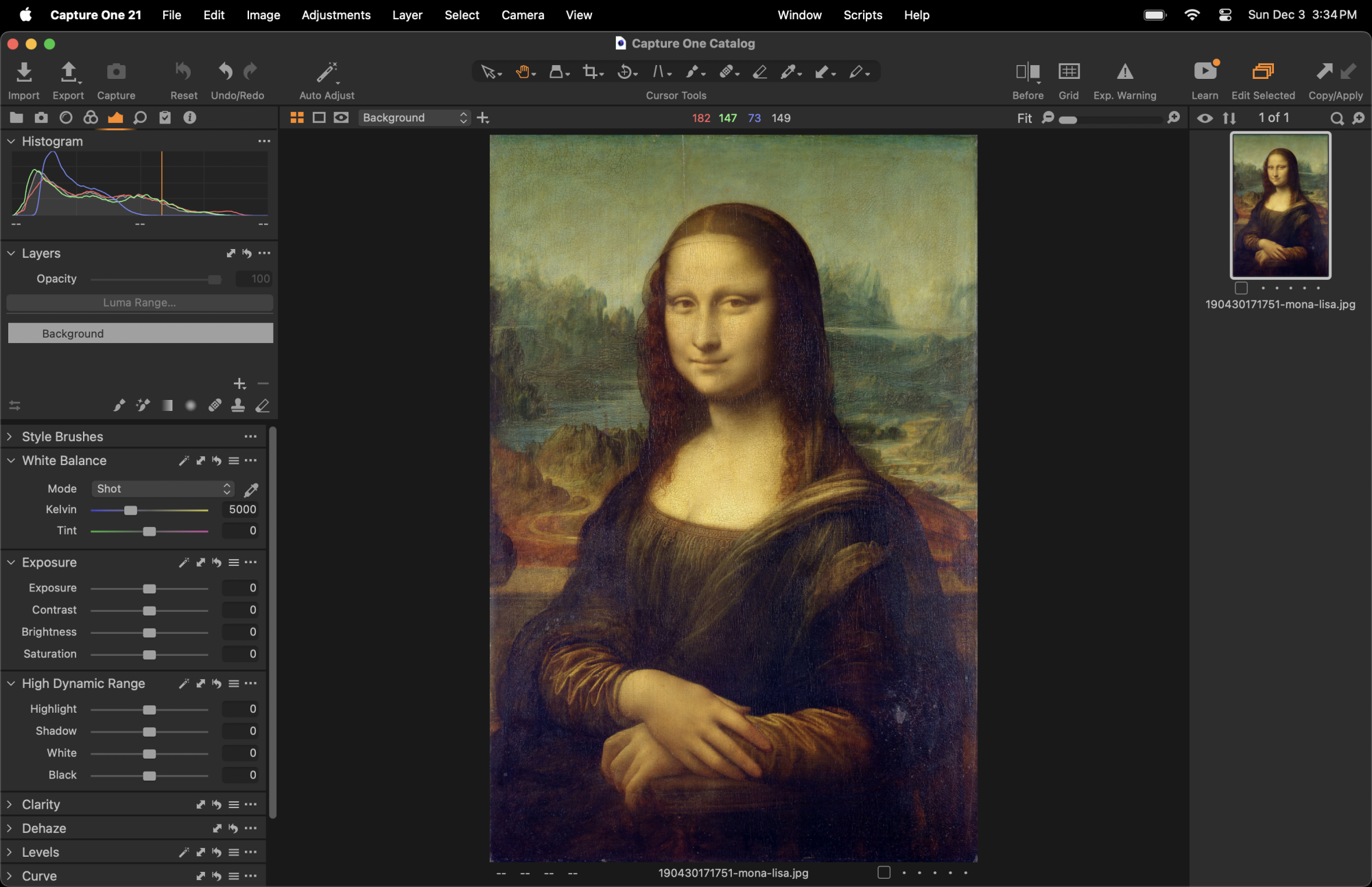Image resolution: width=1372 pixels, height=887 pixels.
Task: Expand the Clarity panel
Action: click(x=10, y=805)
